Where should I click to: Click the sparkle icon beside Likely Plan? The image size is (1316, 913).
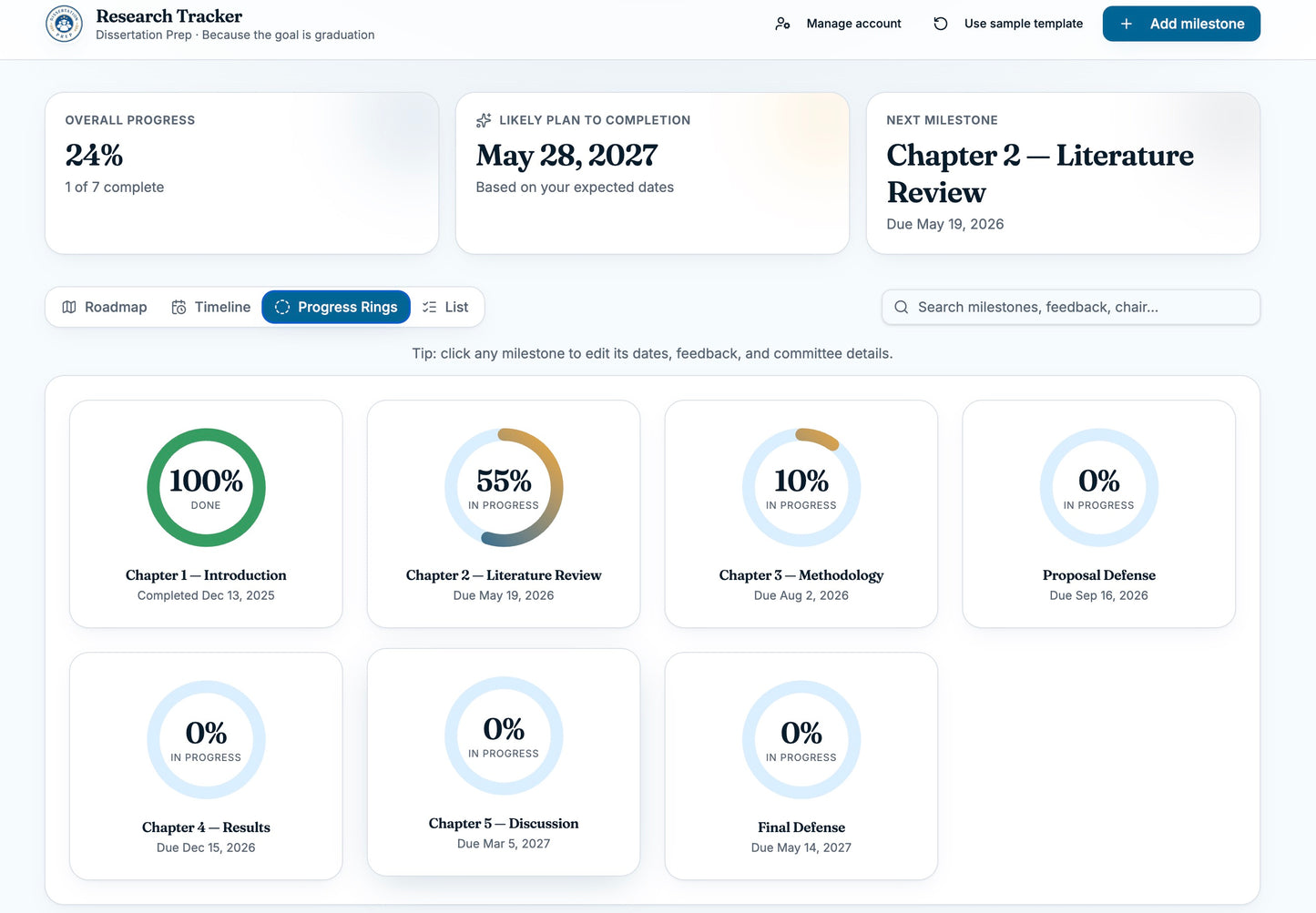tap(484, 120)
